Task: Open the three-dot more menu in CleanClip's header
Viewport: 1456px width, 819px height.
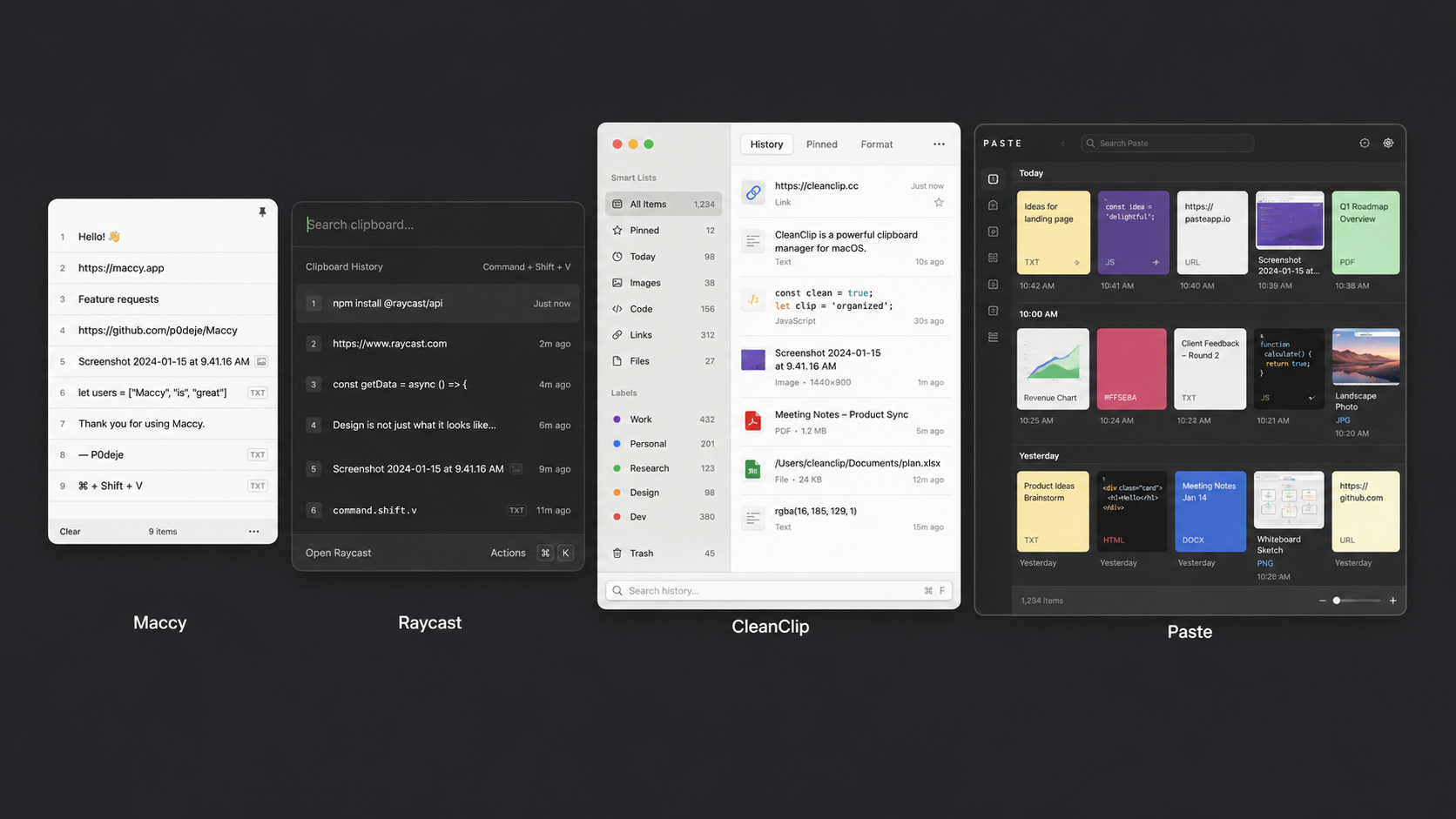Action: point(939,144)
